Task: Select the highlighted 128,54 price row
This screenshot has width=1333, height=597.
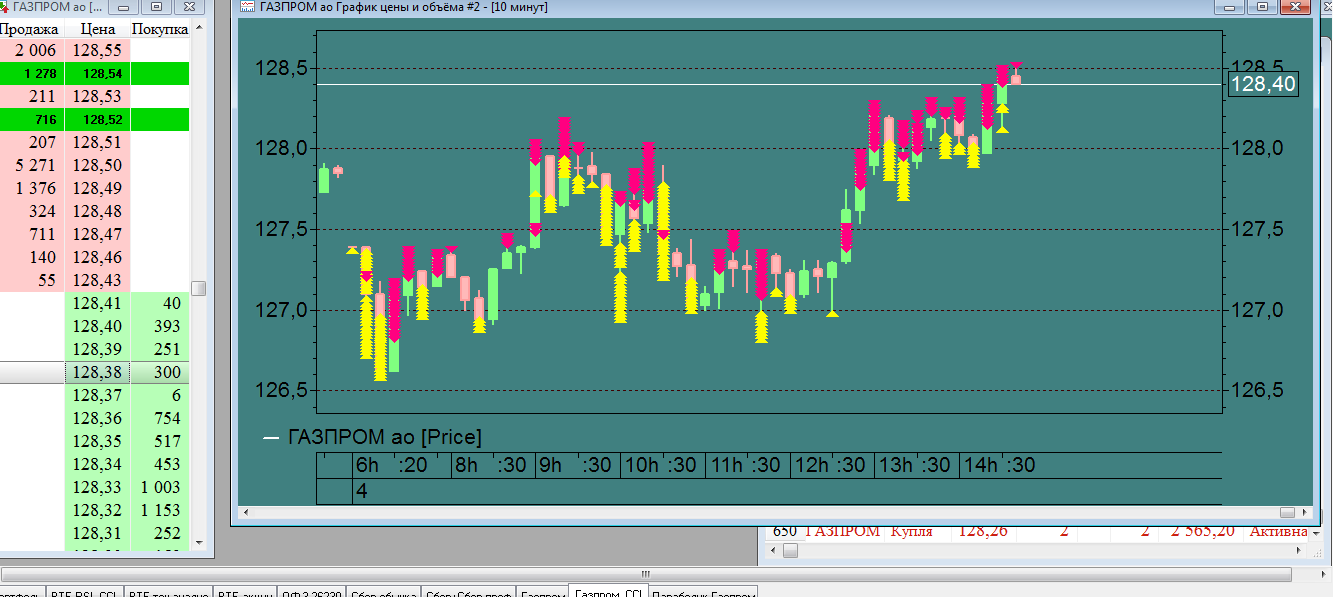Action: [x=95, y=73]
